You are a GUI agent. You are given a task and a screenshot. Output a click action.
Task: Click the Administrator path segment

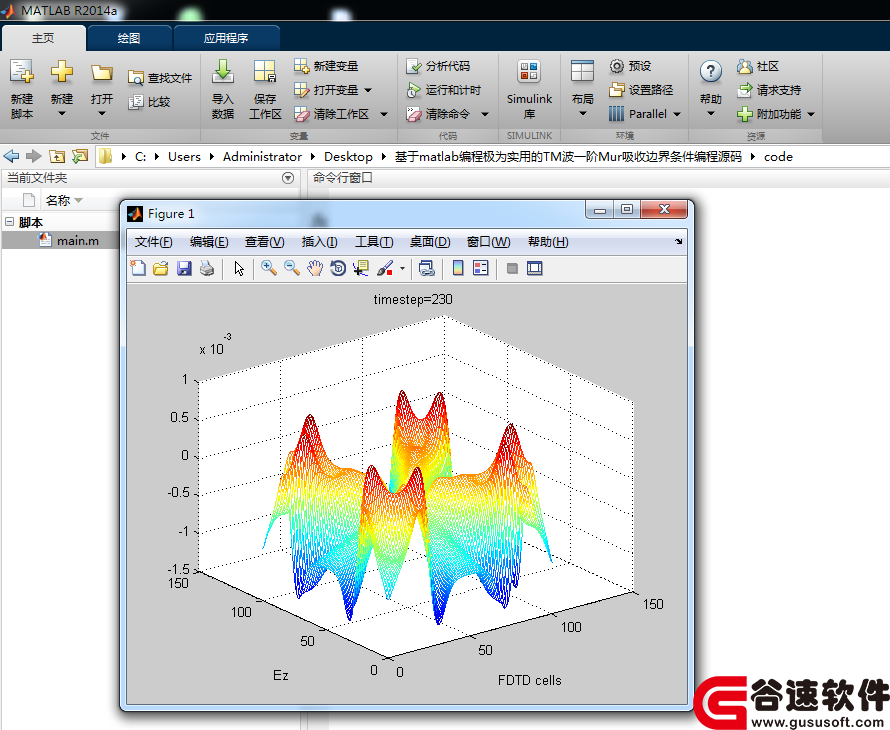(262, 157)
